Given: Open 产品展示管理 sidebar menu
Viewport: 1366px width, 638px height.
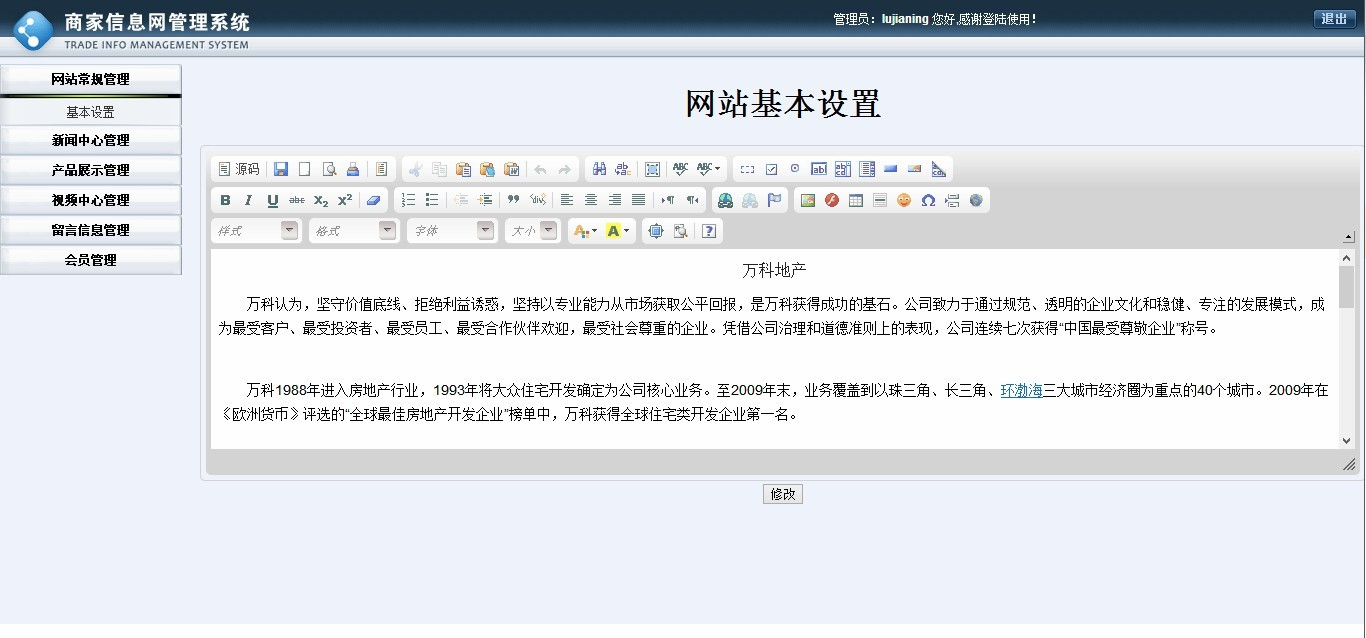Looking at the screenshot, I should [91, 170].
